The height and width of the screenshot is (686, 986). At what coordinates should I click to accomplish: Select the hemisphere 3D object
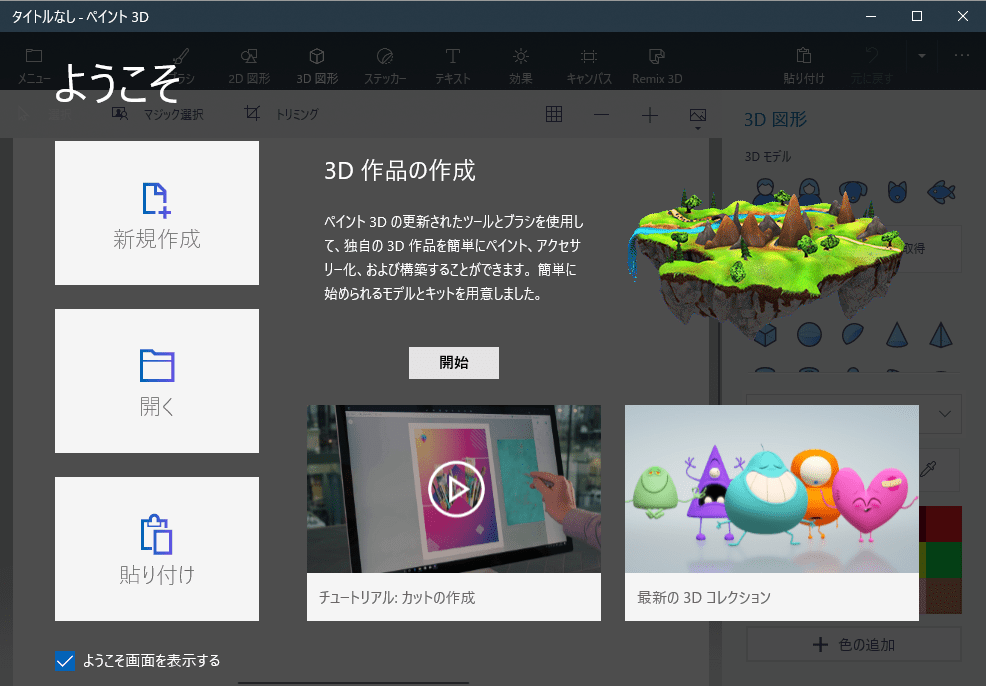click(x=853, y=334)
